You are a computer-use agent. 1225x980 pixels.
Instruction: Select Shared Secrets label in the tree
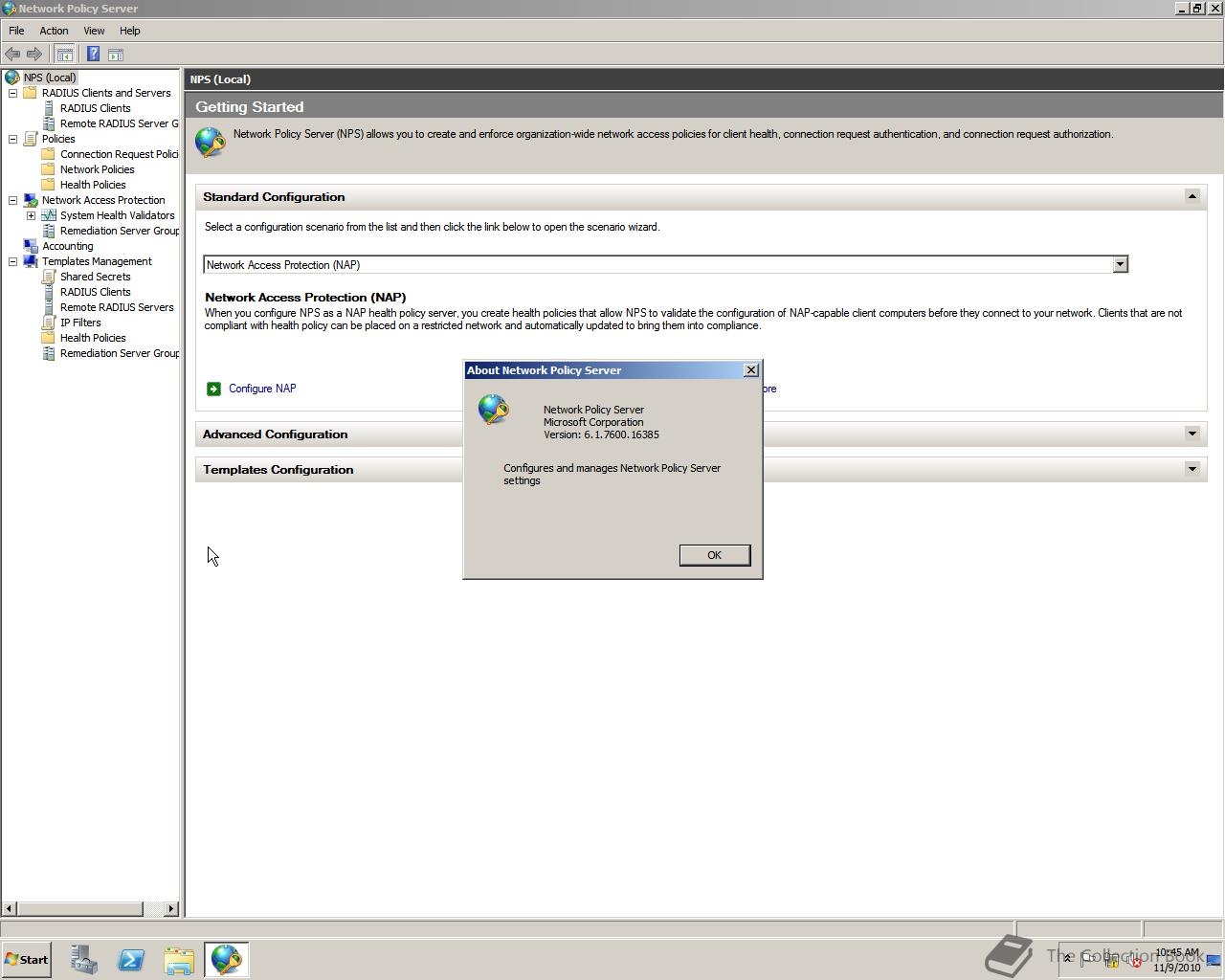pyautogui.click(x=95, y=277)
